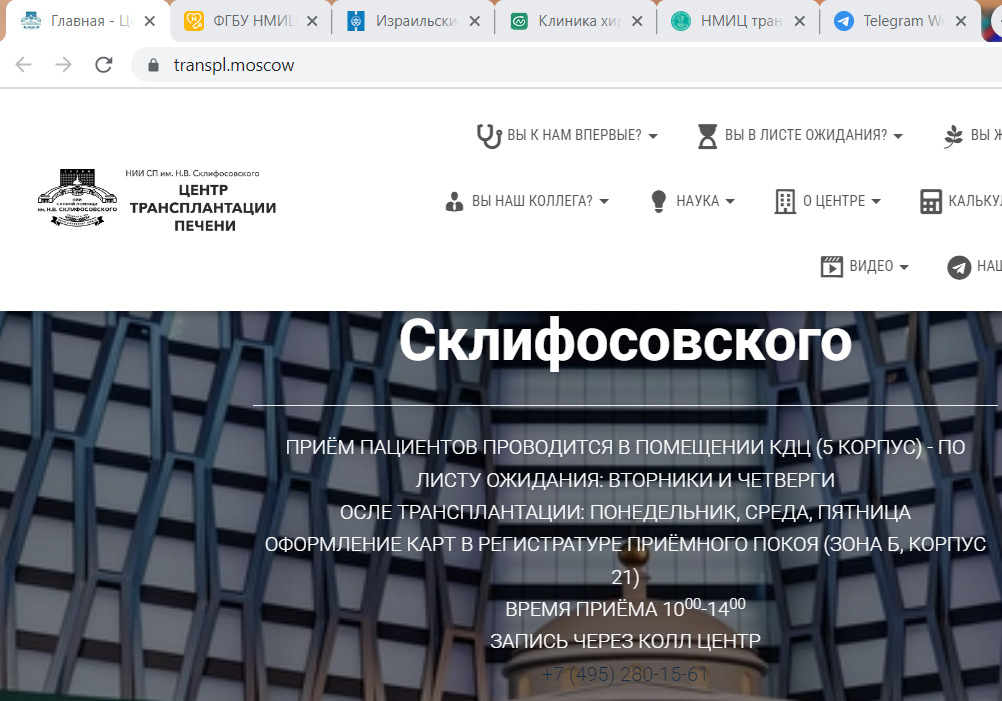Click the НИИ СП им. Н.В. Склифосовского caption
The image size is (1002, 701).
tap(192, 173)
